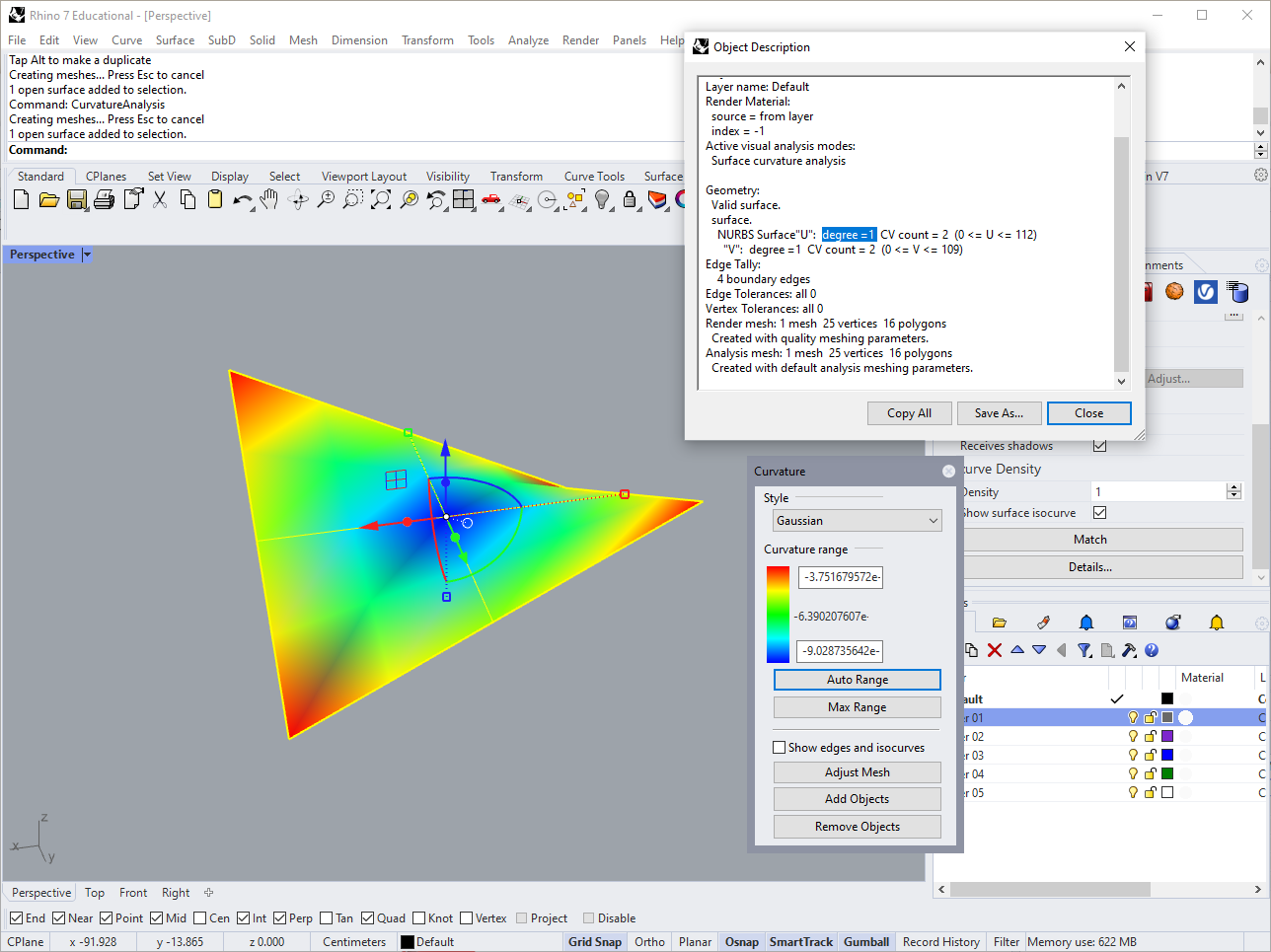Click the Density spinner arrows
Image resolution: width=1271 pixels, height=952 pixels.
(x=1234, y=491)
